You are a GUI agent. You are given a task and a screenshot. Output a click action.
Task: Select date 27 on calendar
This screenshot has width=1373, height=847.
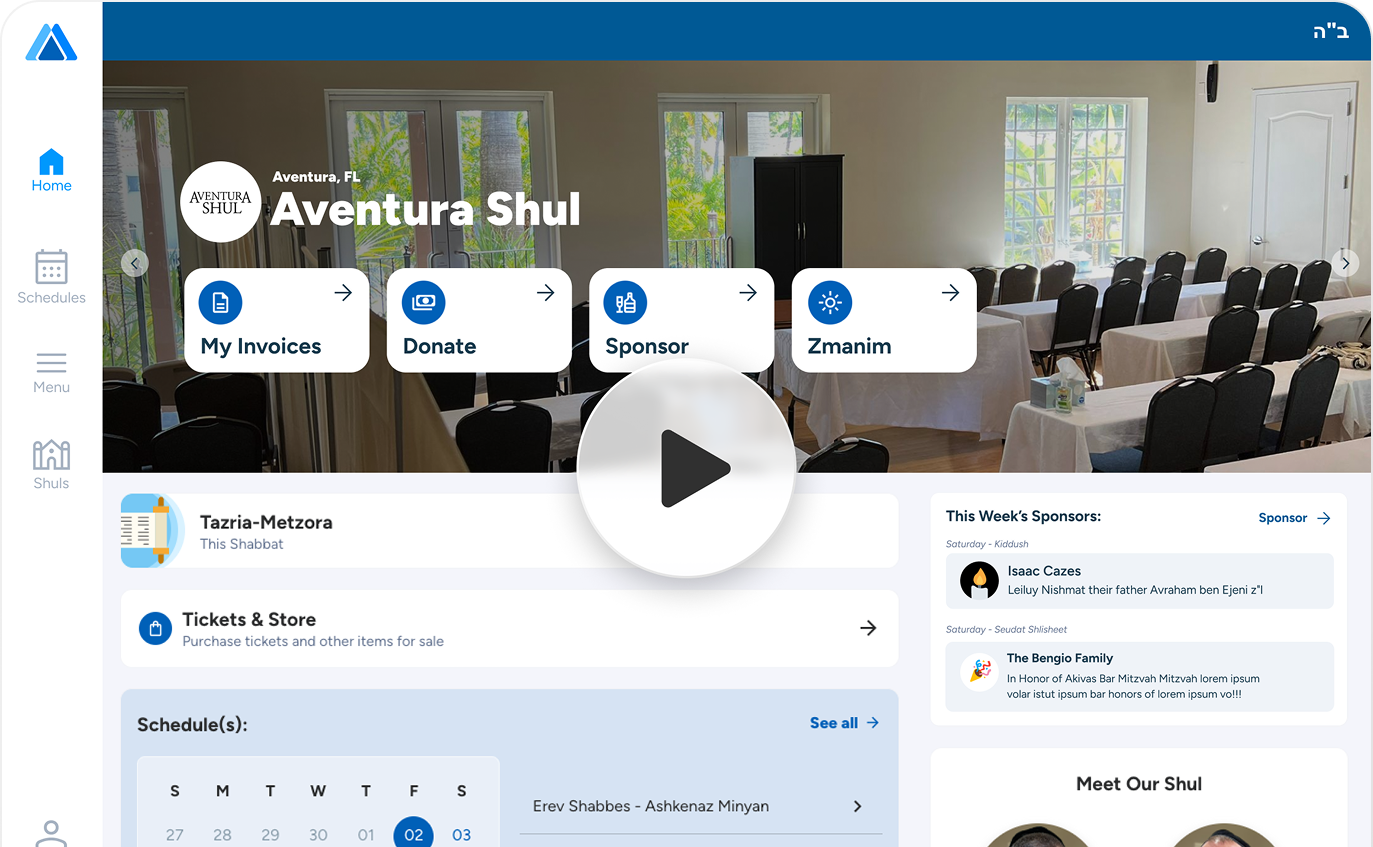point(175,835)
